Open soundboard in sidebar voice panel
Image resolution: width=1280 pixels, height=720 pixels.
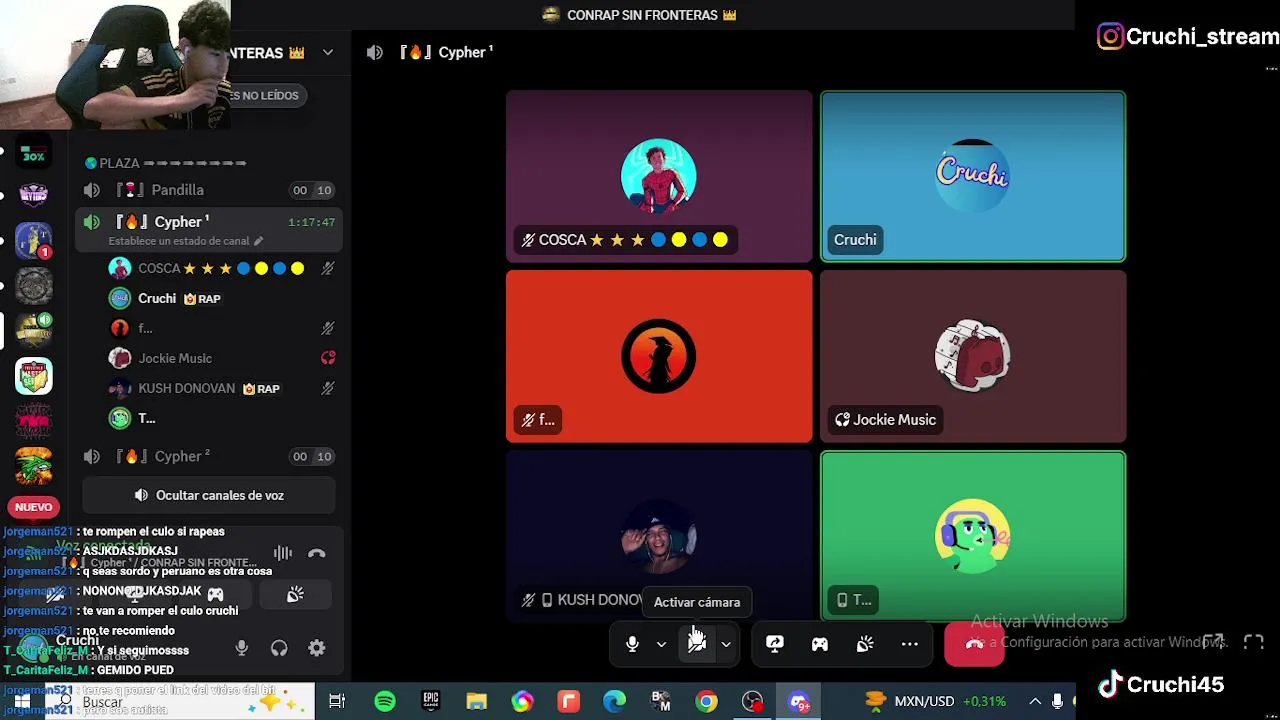[x=295, y=594]
